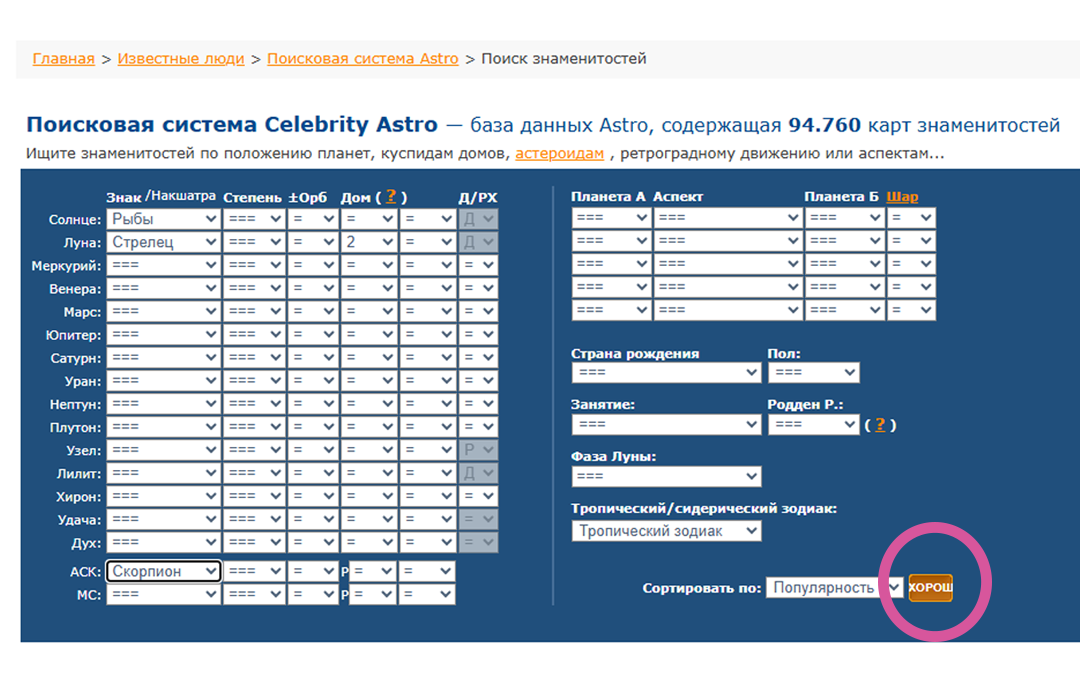Open first aspect row Шар dropdown

[911, 218]
